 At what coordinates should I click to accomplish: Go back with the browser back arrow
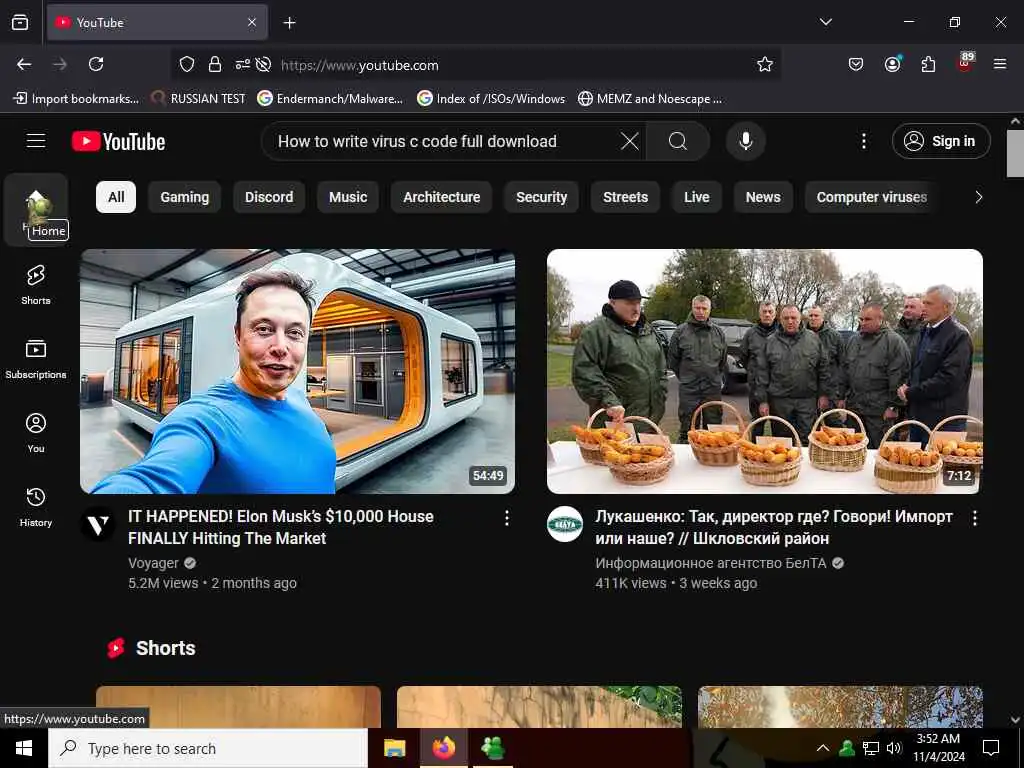(x=24, y=64)
